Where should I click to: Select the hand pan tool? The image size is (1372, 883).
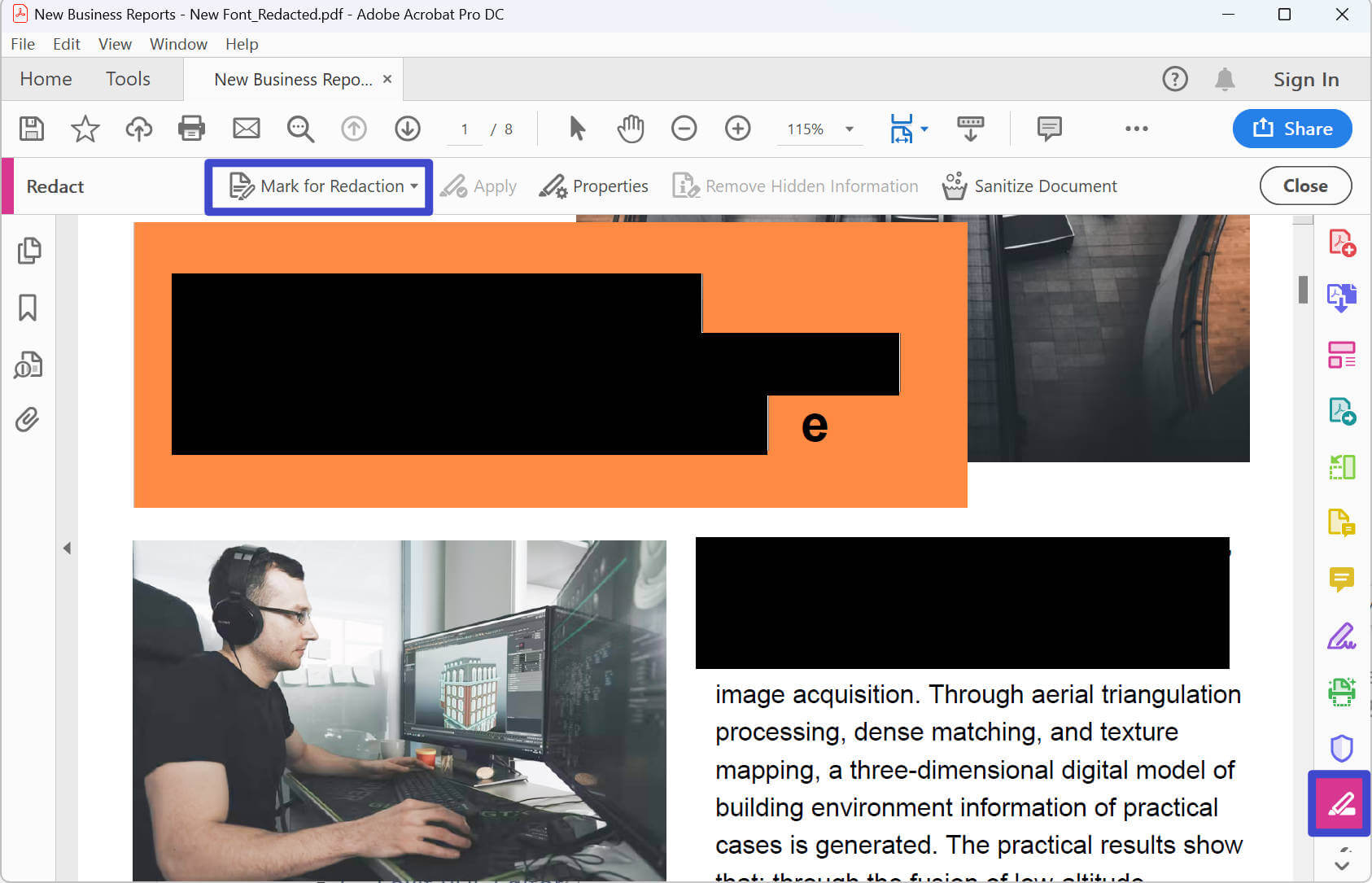point(631,129)
